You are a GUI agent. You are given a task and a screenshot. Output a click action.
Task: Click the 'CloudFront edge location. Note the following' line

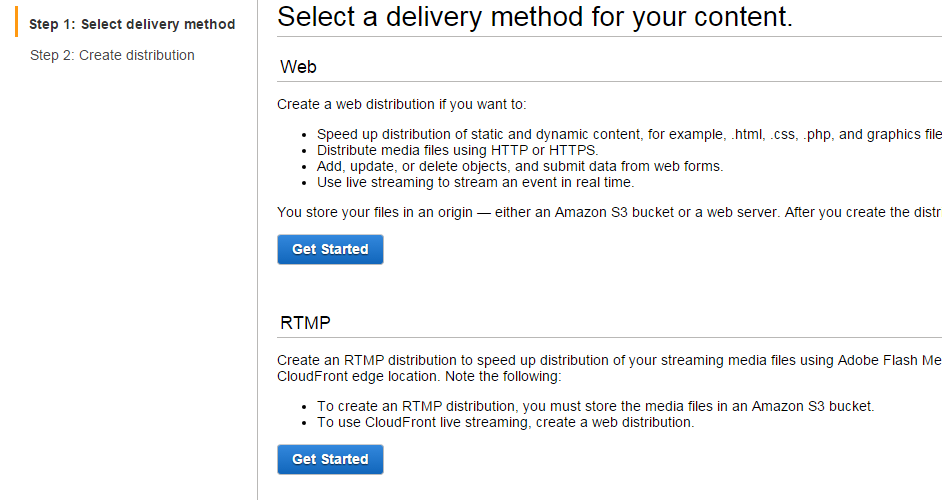(x=419, y=376)
